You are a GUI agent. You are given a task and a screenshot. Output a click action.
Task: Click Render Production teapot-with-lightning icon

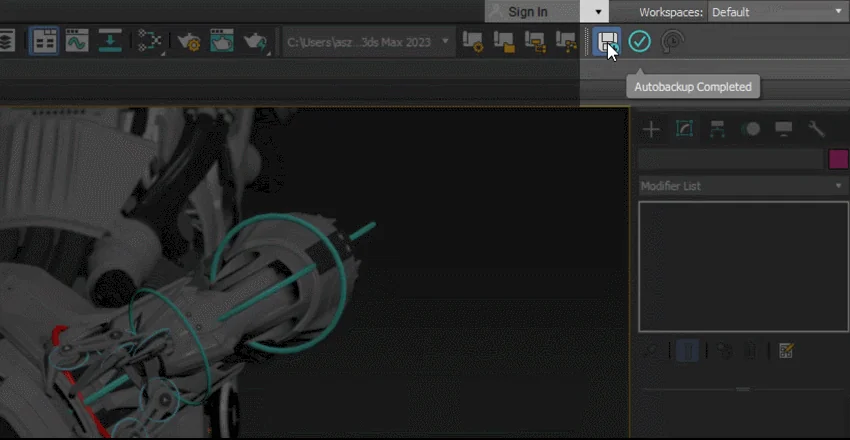click(255, 42)
